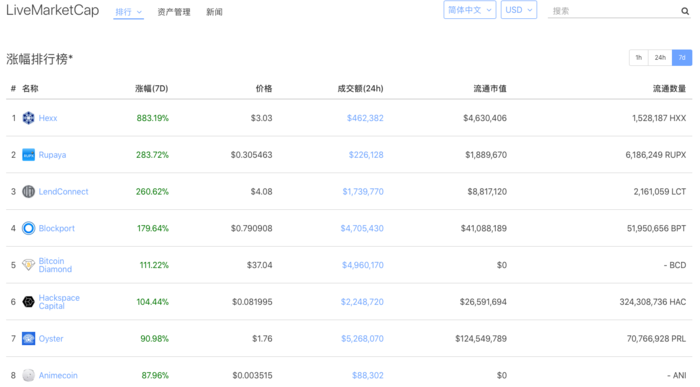Go to 资产管理 menu item
Viewport: 700px width, 387px height.
point(174,12)
